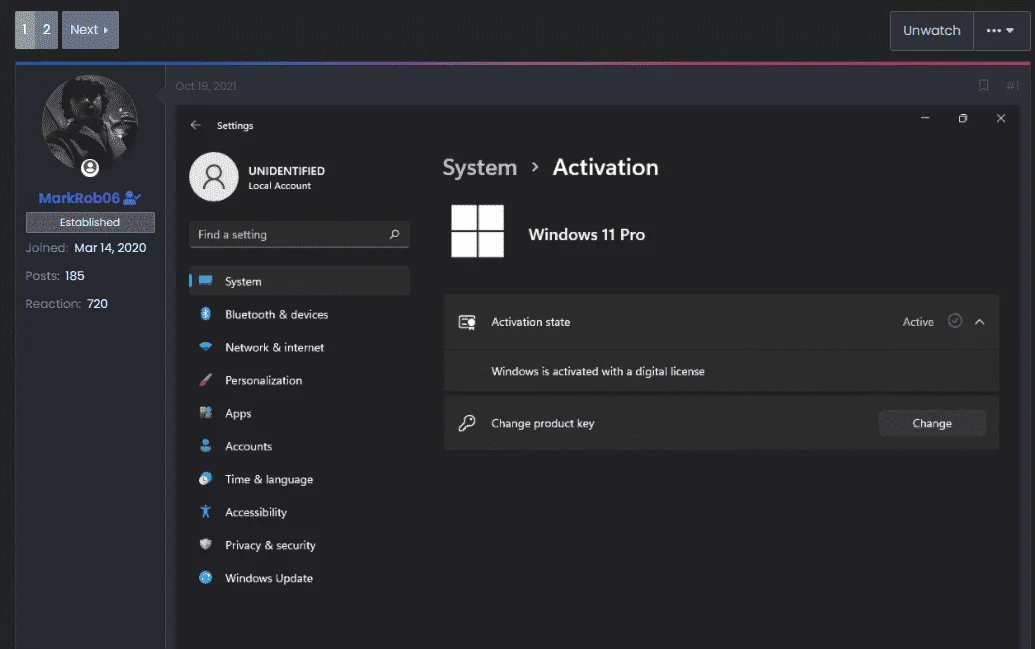Screen dimensions: 1035x649
Task: Click the Activation state certificate icon
Action: click(x=467, y=322)
